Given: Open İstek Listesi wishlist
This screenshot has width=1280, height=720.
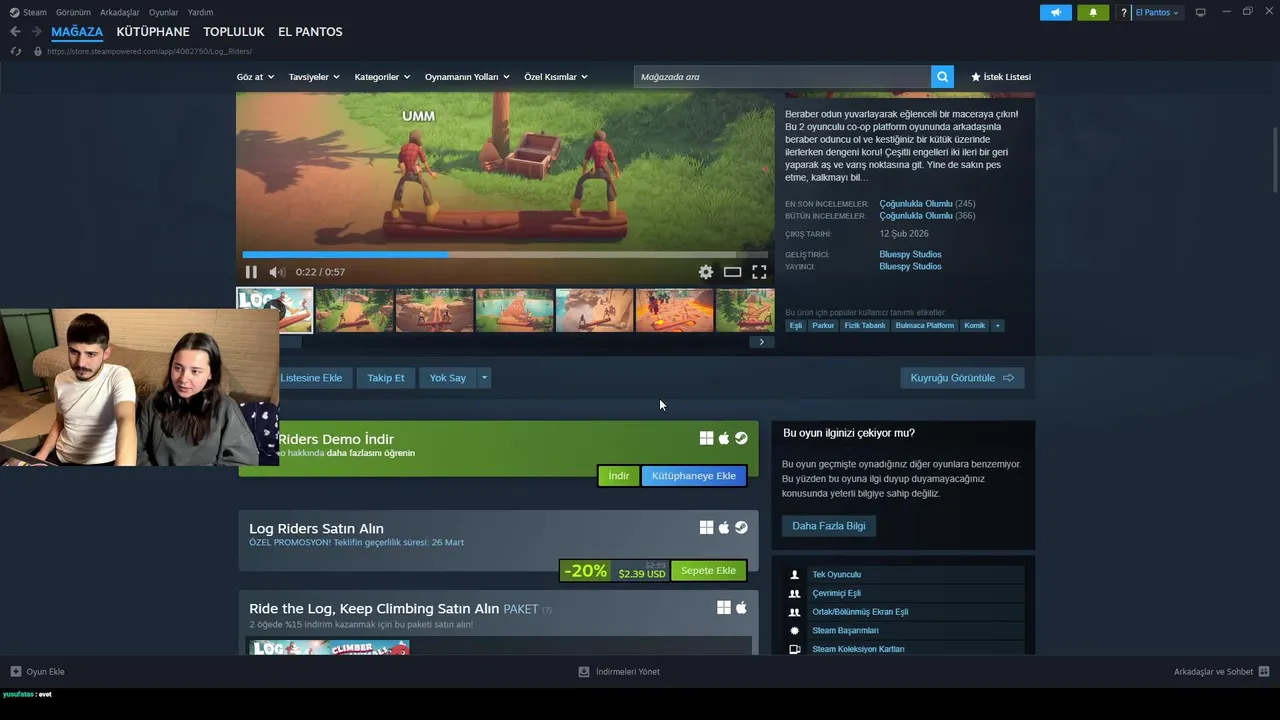Looking at the screenshot, I should (x=1000, y=77).
